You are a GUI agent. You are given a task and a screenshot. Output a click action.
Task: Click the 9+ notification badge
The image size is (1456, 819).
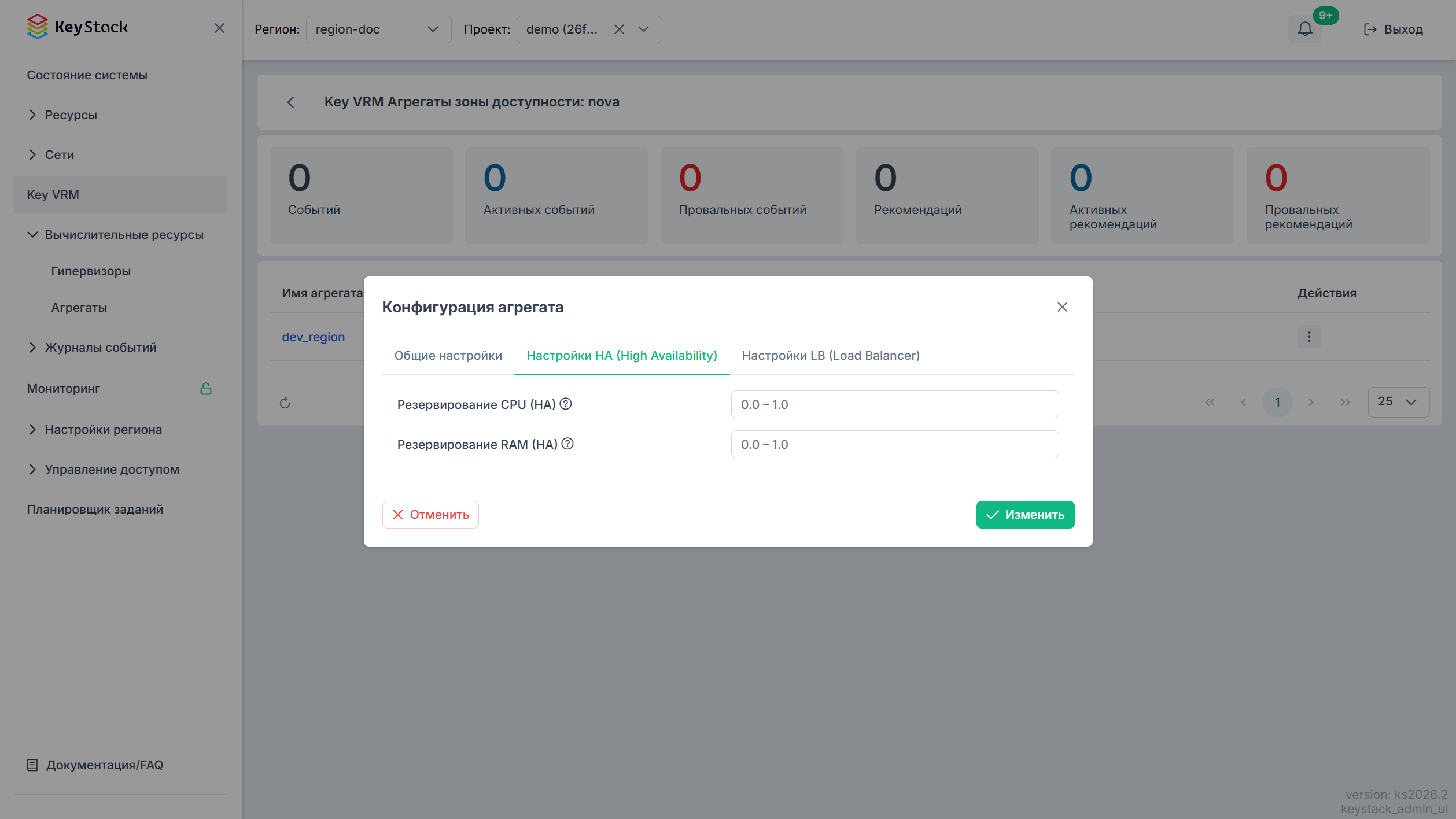pos(1325,16)
